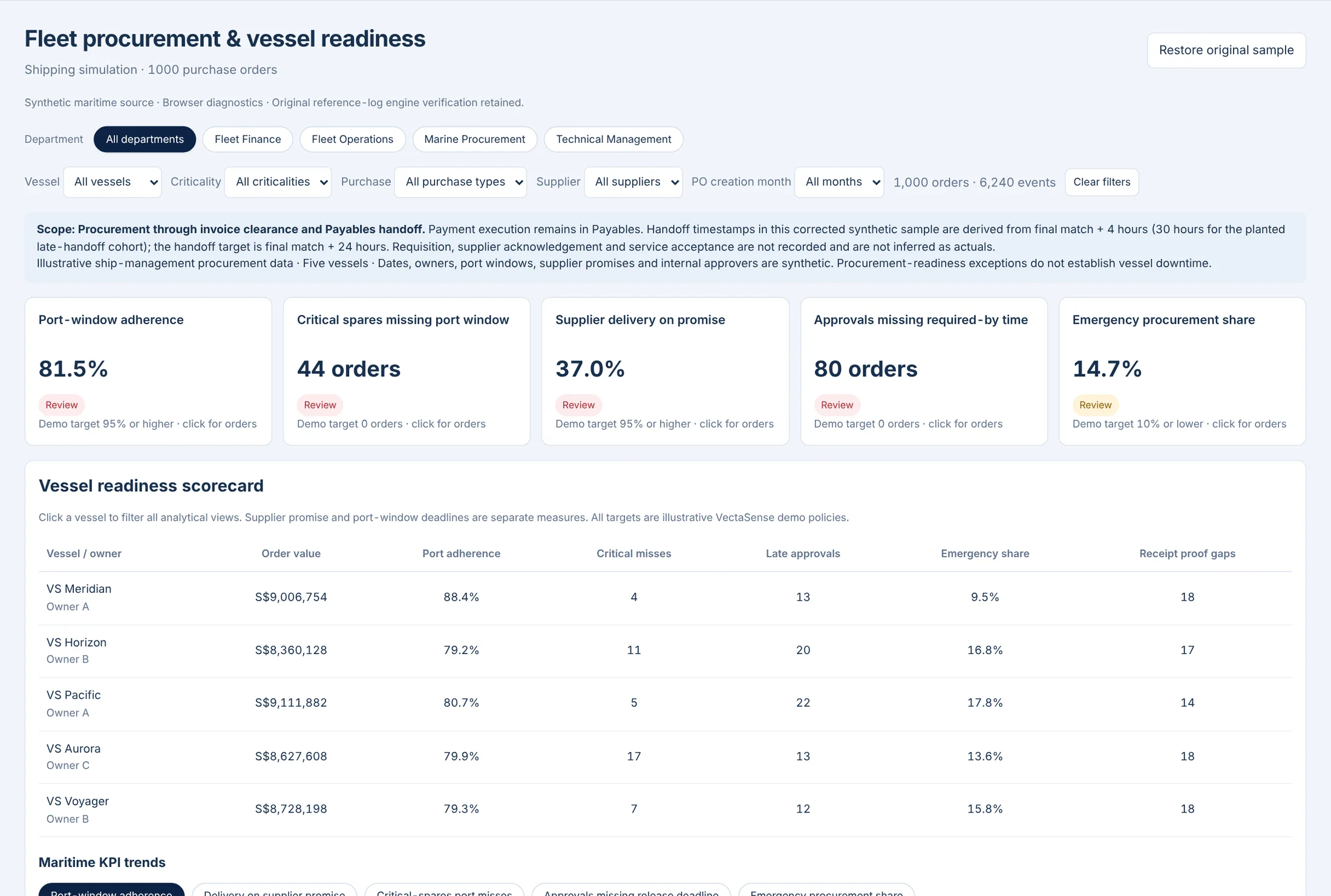
Task: Click the Late approvals column header
Action: click(x=803, y=554)
